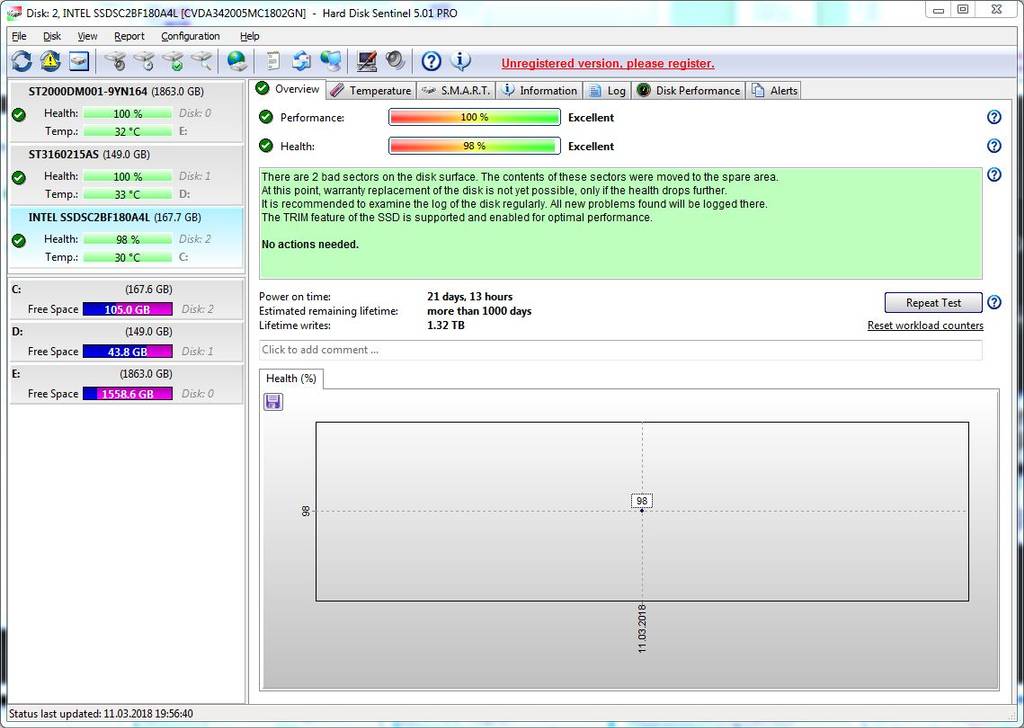Click D: free space 43.8 GB bar
1024x728 pixels.
(x=127, y=351)
